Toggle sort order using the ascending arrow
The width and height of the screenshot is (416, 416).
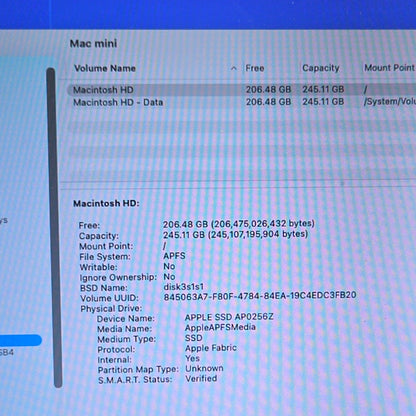[234, 68]
